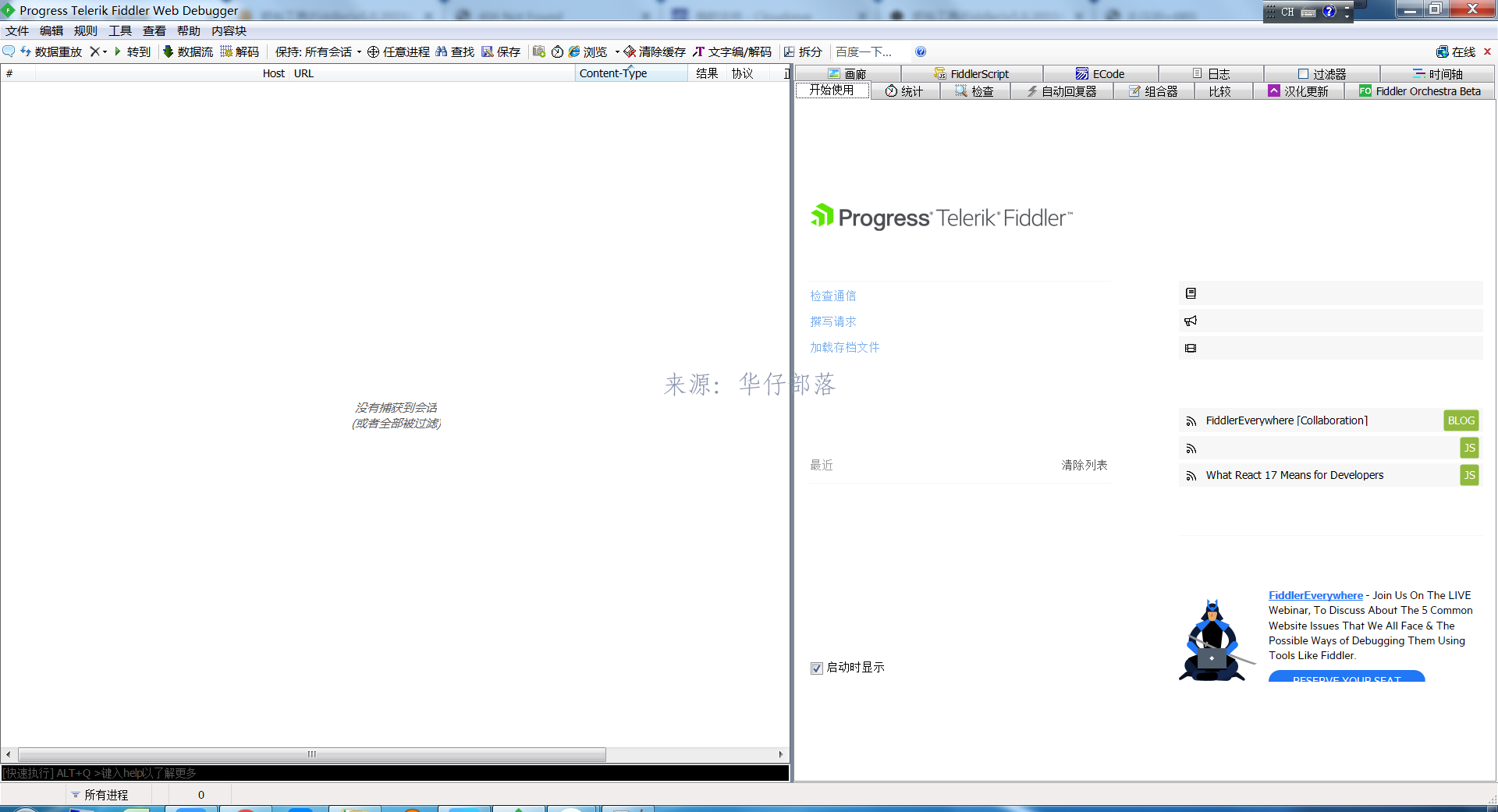
Task: Switch to the 汉化更新 tab
Action: (1298, 91)
